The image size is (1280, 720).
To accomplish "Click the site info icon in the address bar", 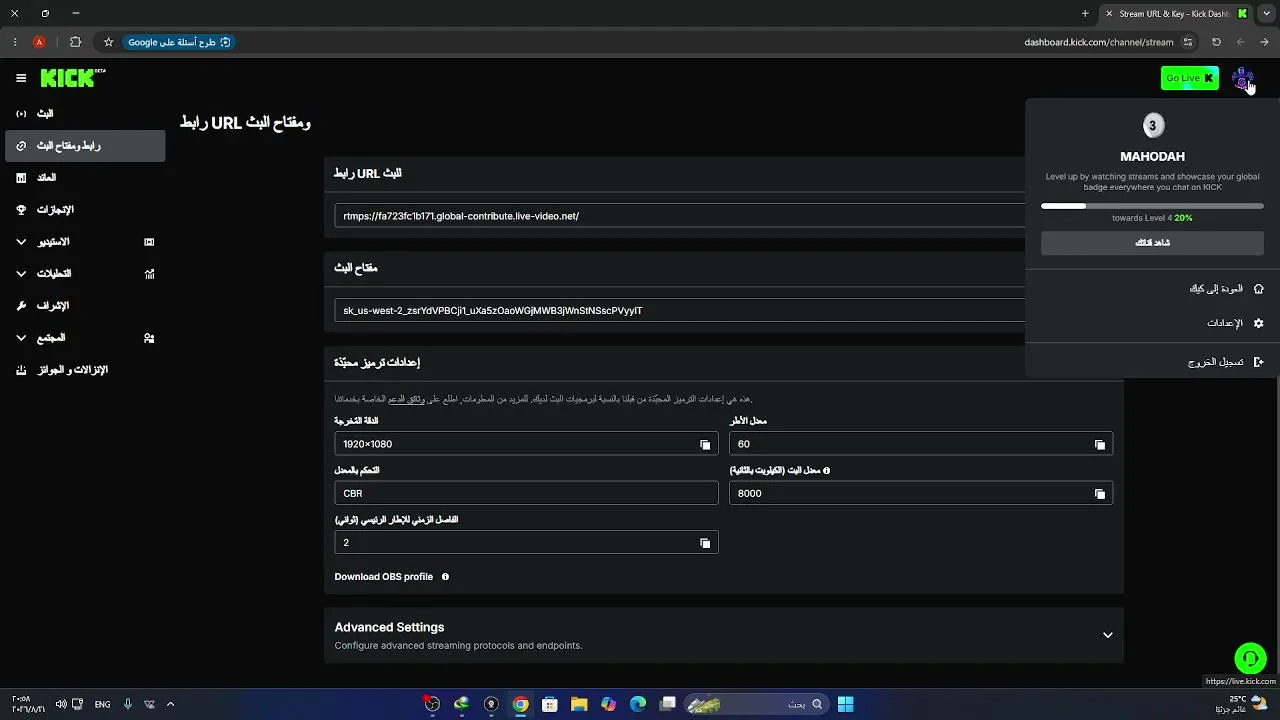I will (1188, 42).
